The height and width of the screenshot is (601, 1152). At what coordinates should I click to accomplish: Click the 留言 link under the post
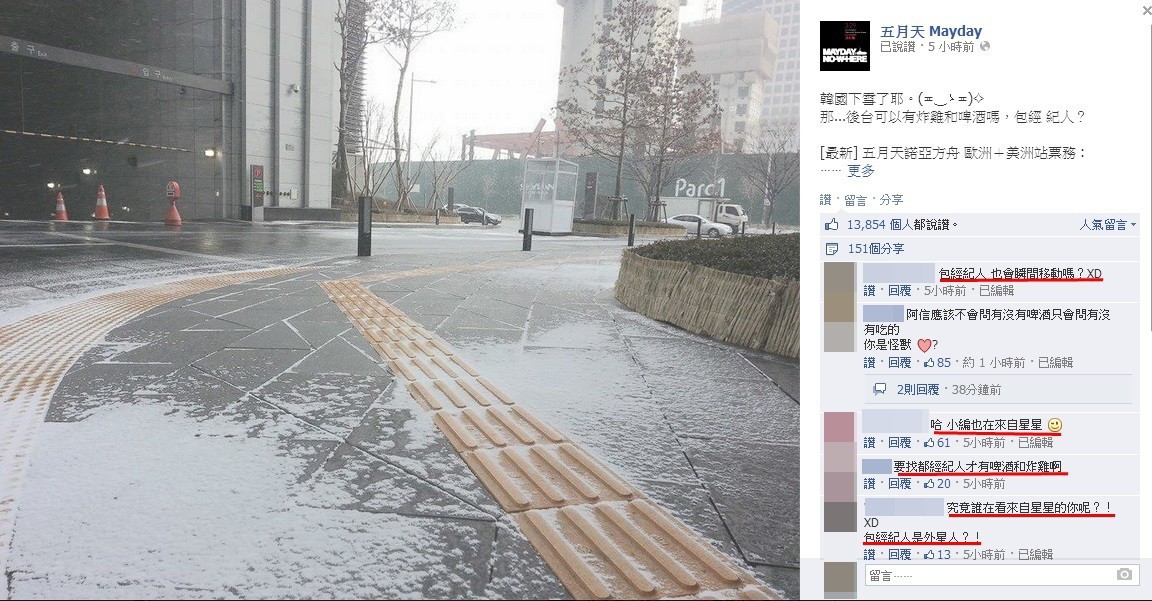point(855,199)
